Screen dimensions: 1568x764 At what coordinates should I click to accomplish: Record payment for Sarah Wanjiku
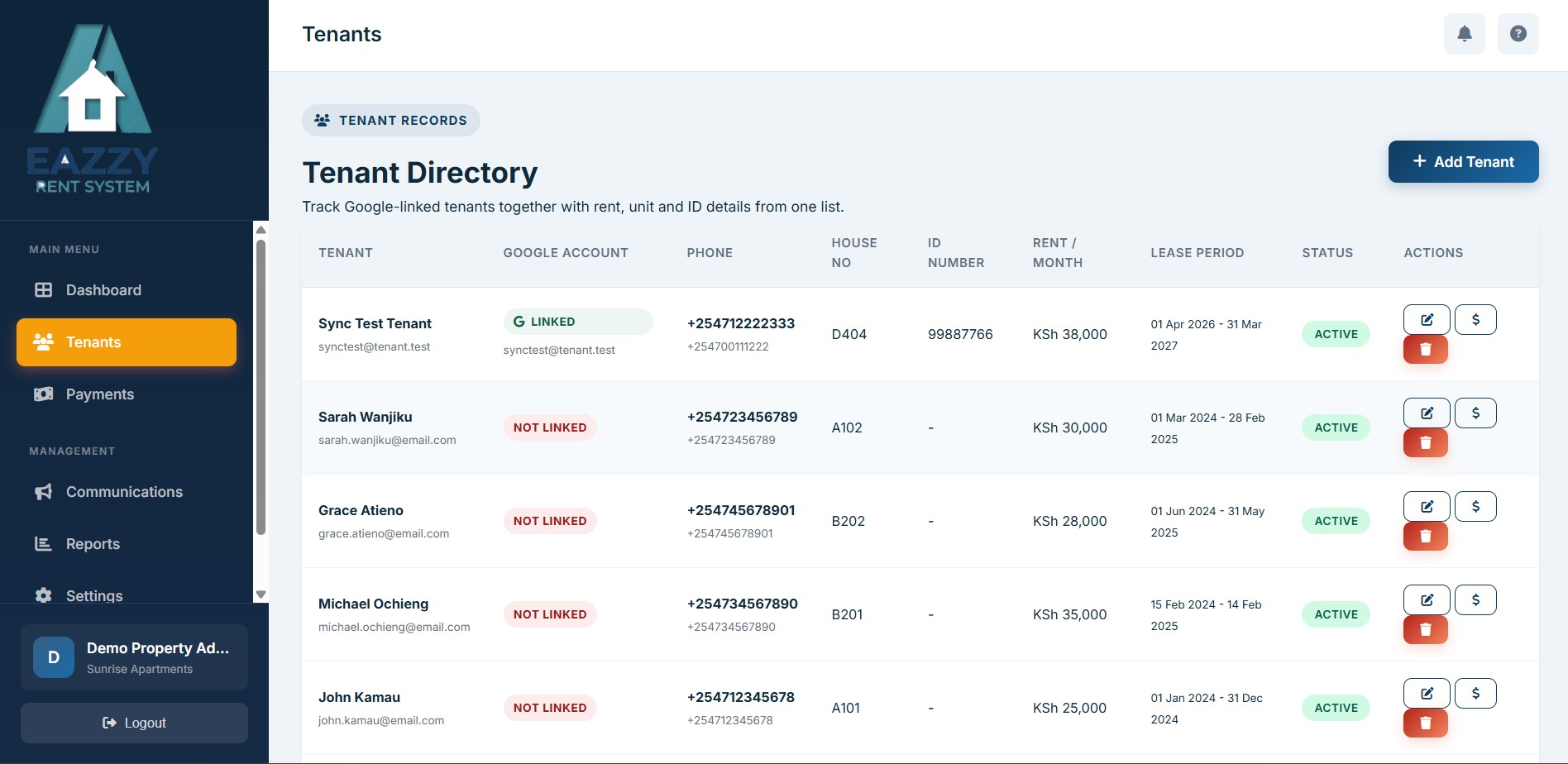pyautogui.click(x=1475, y=413)
